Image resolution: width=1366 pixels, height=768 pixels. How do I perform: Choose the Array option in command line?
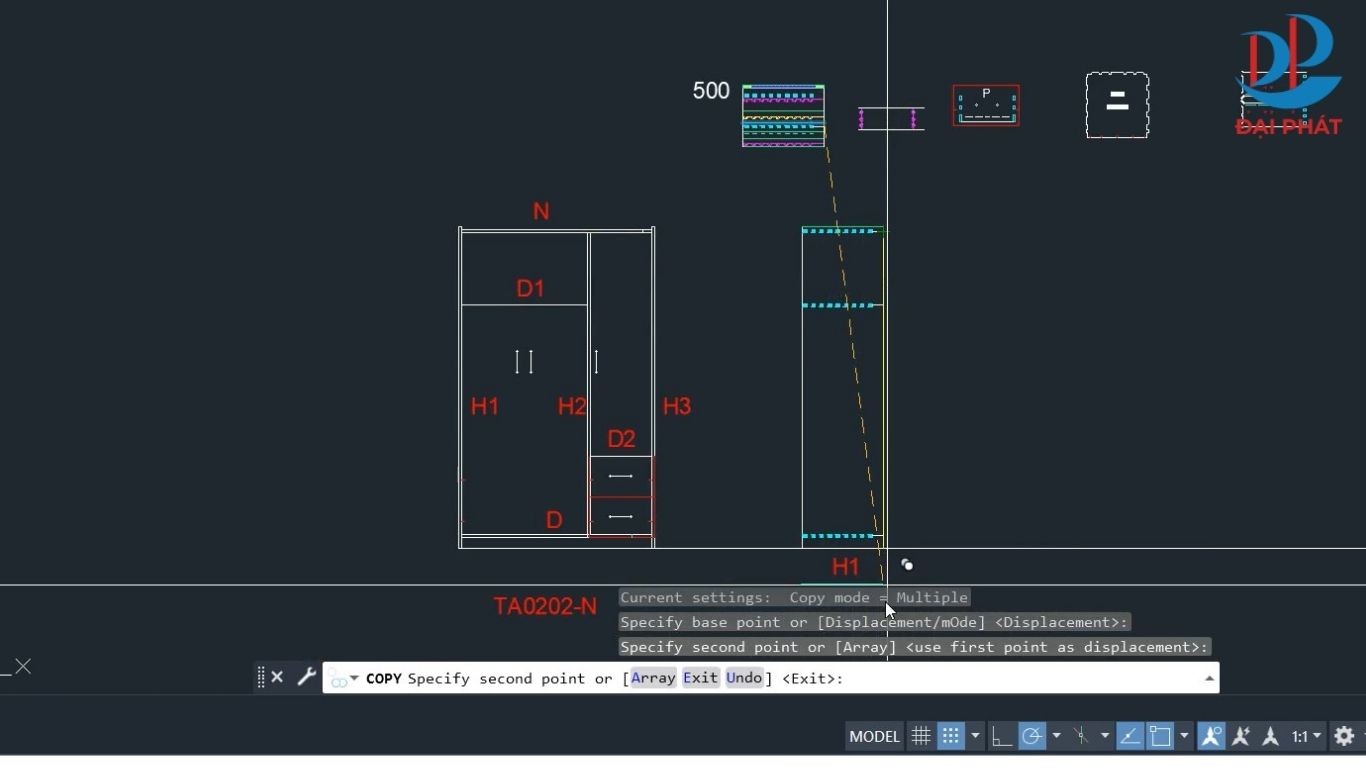[653, 678]
